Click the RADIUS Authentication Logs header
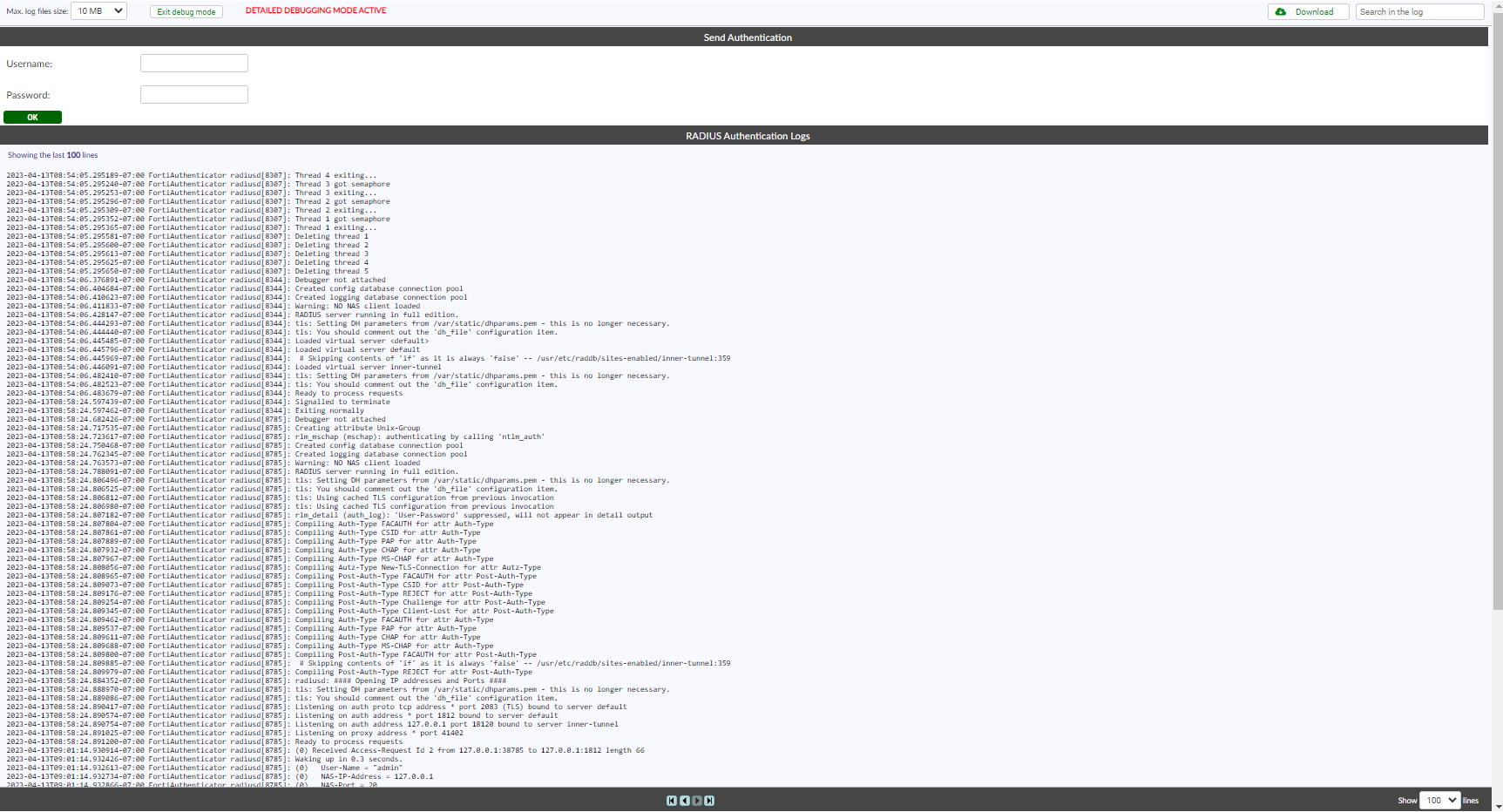Screen dimensions: 1503x812 pyautogui.click(x=748, y=135)
